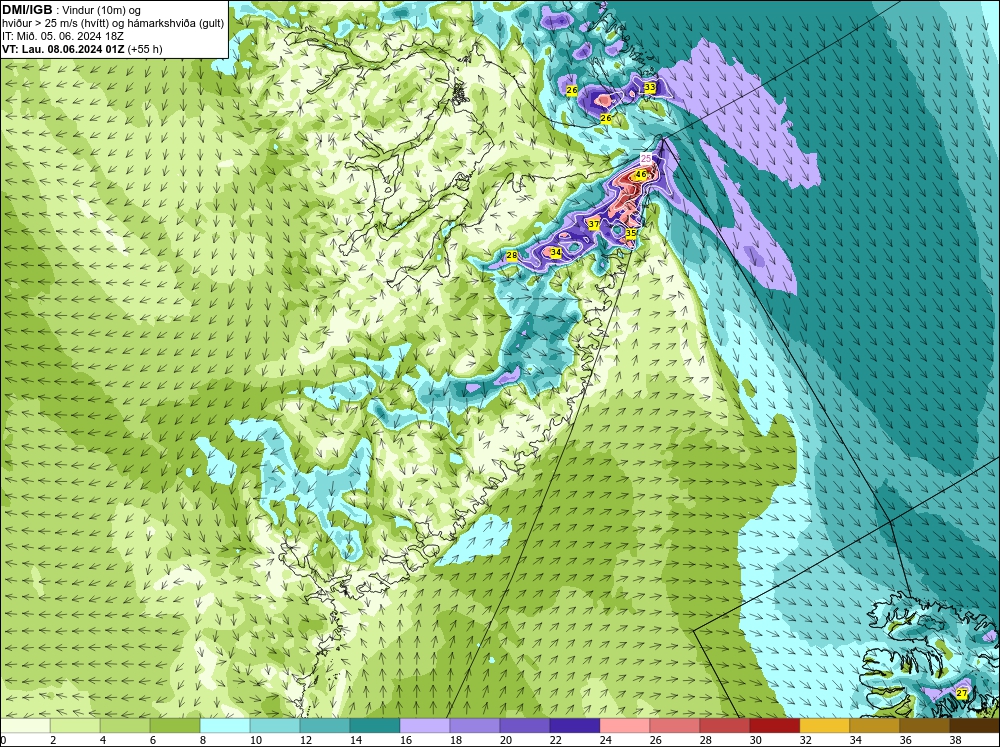Image resolution: width=1000 pixels, height=747 pixels.
Task: Click the valid time 'VT: Lau. 08.06.2024 01Z'
Action: tap(63, 49)
